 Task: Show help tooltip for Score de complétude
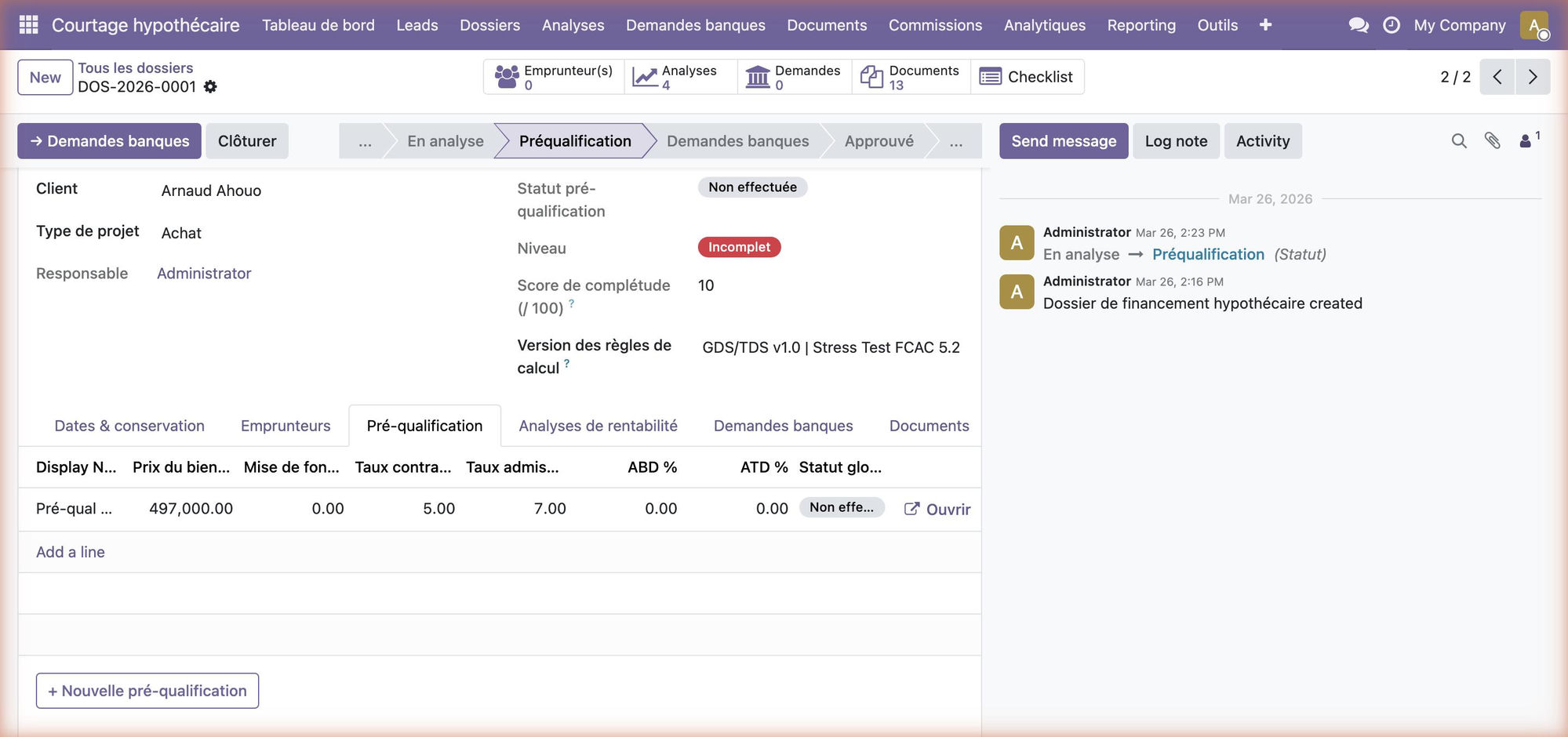click(572, 303)
